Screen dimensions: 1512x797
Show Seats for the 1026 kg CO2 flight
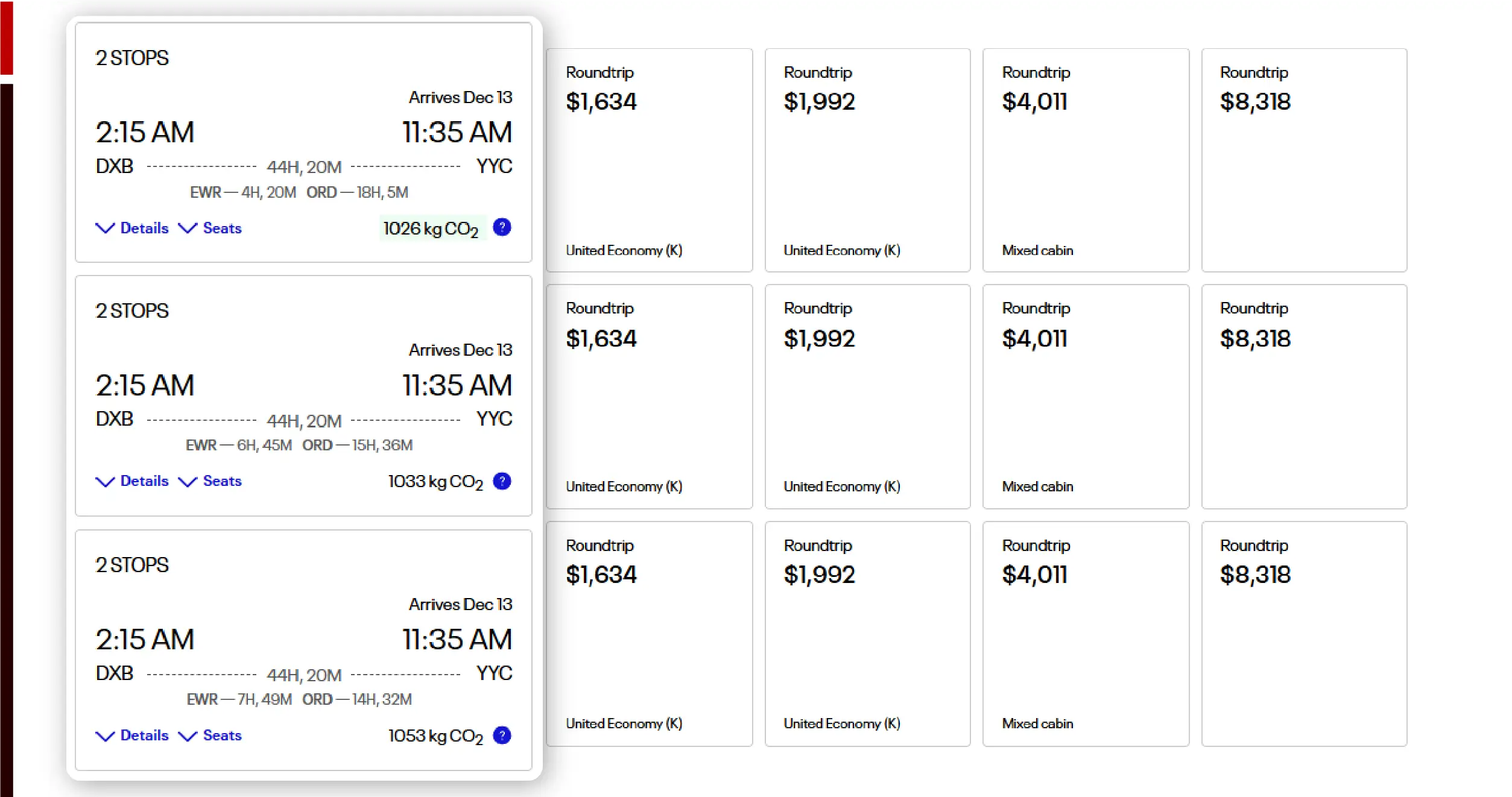[x=210, y=228]
